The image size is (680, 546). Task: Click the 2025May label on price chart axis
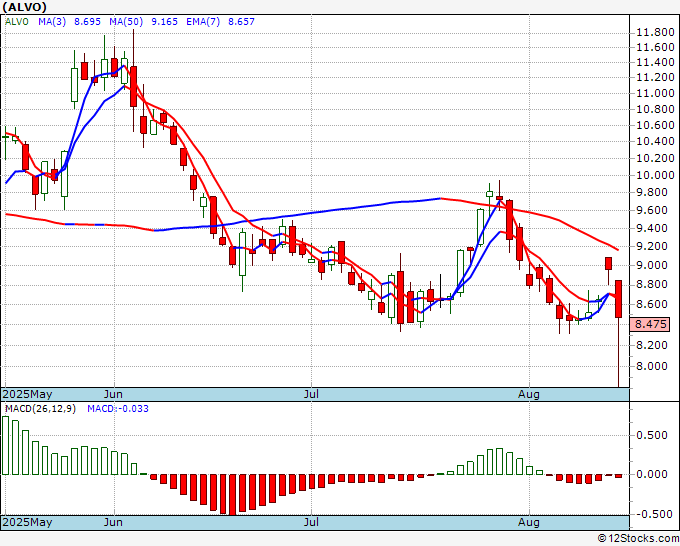tap(27, 394)
